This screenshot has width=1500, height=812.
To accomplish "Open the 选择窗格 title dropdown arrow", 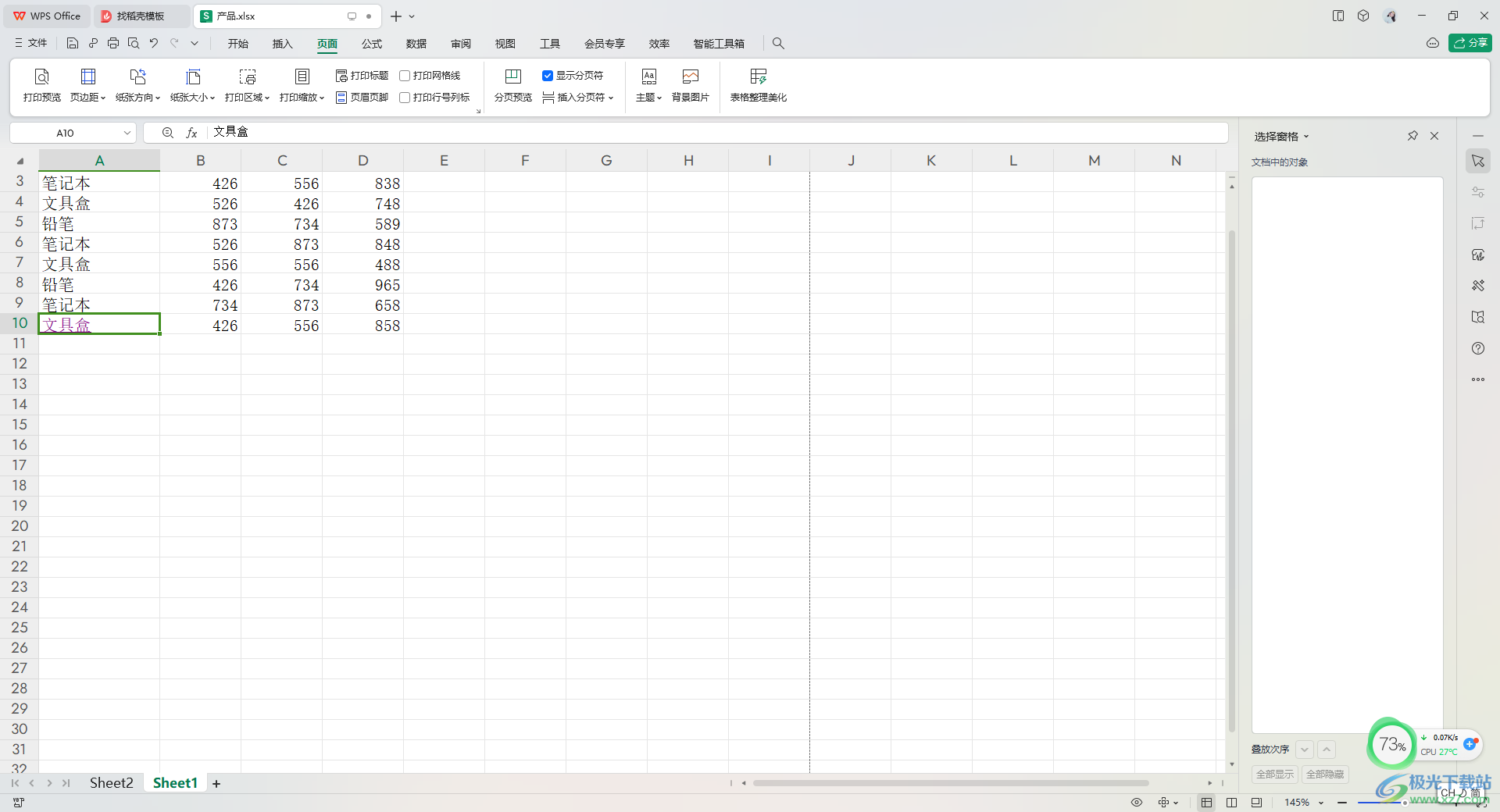I will (x=1306, y=137).
